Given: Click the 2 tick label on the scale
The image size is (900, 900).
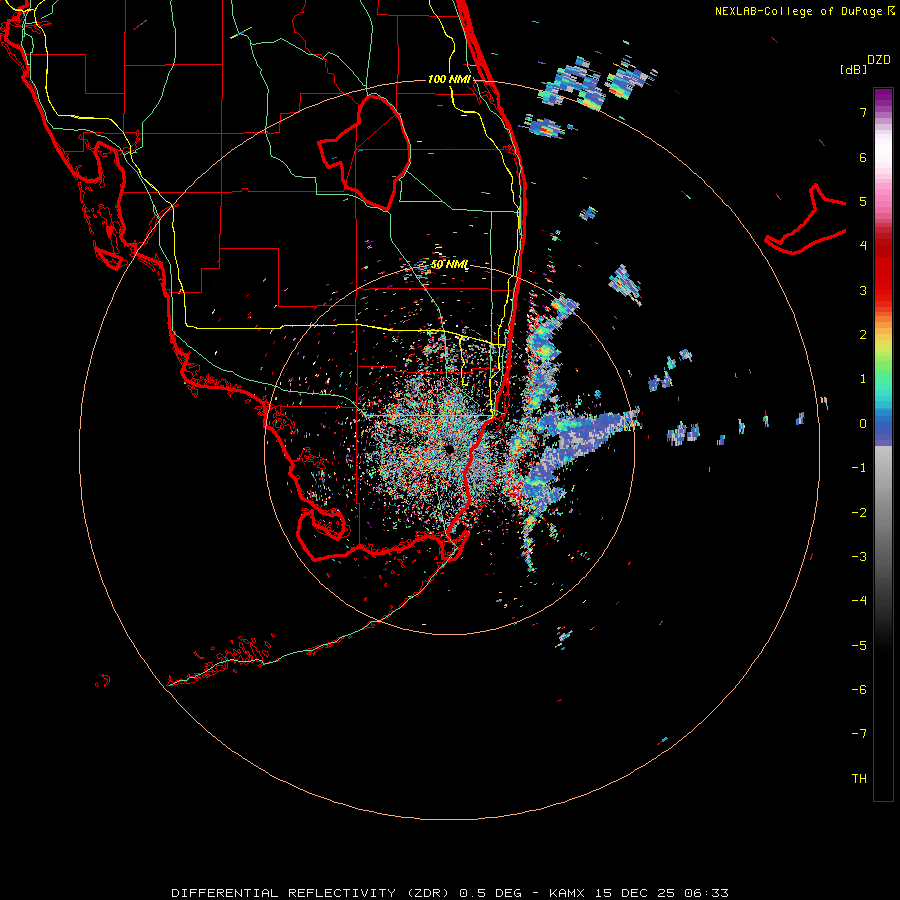Looking at the screenshot, I should [x=863, y=335].
